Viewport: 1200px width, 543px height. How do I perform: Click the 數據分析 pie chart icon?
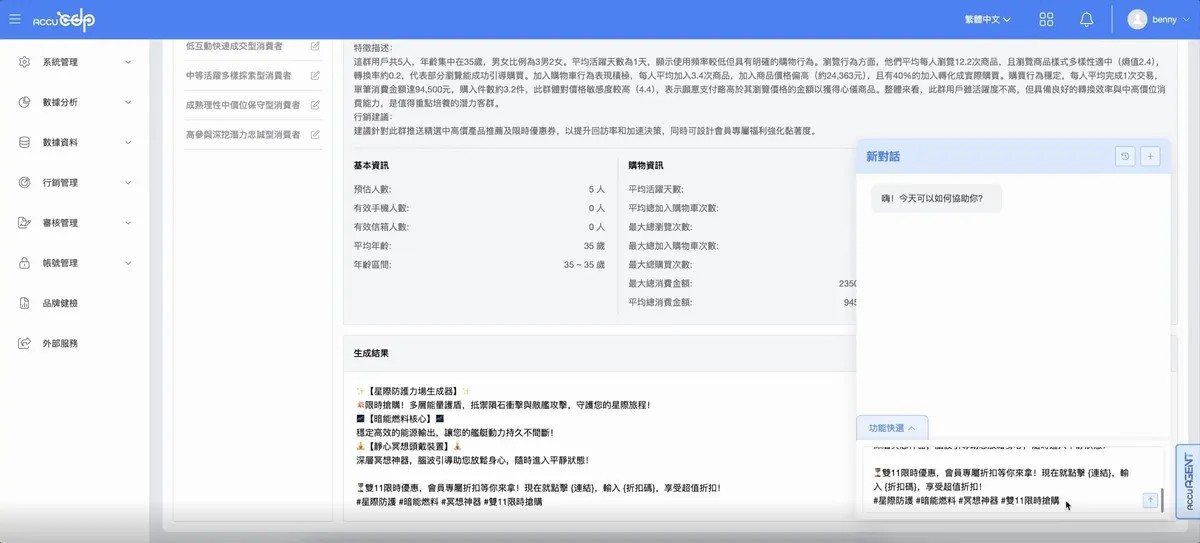pyautogui.click(x=24, y=102)
